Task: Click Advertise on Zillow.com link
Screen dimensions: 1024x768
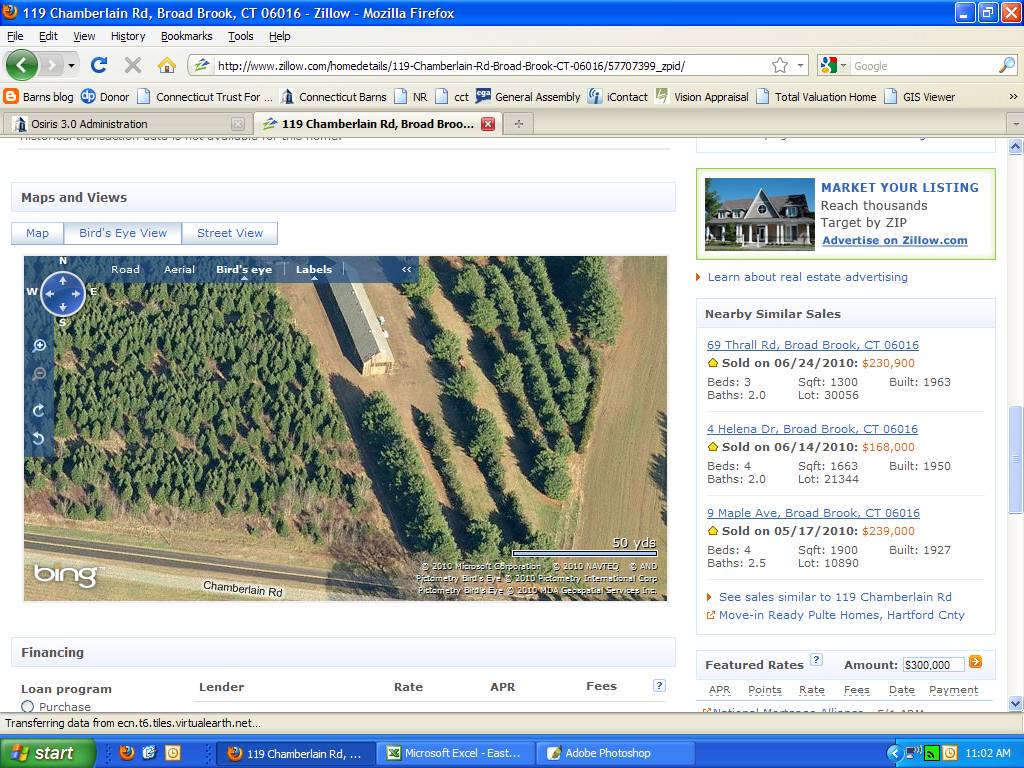Action: click(x=895, y=240)
